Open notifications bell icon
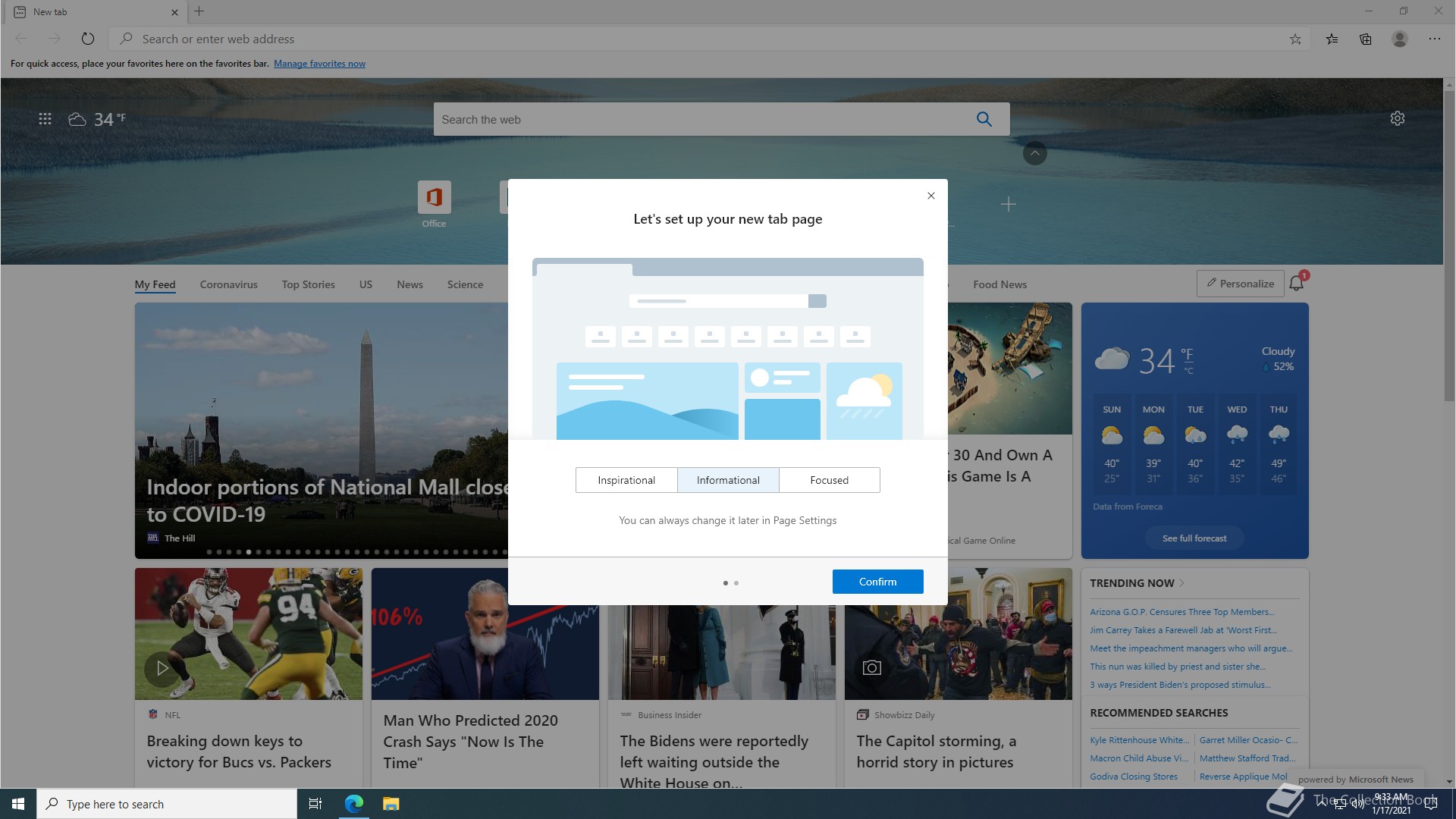 pos(1297,284)
